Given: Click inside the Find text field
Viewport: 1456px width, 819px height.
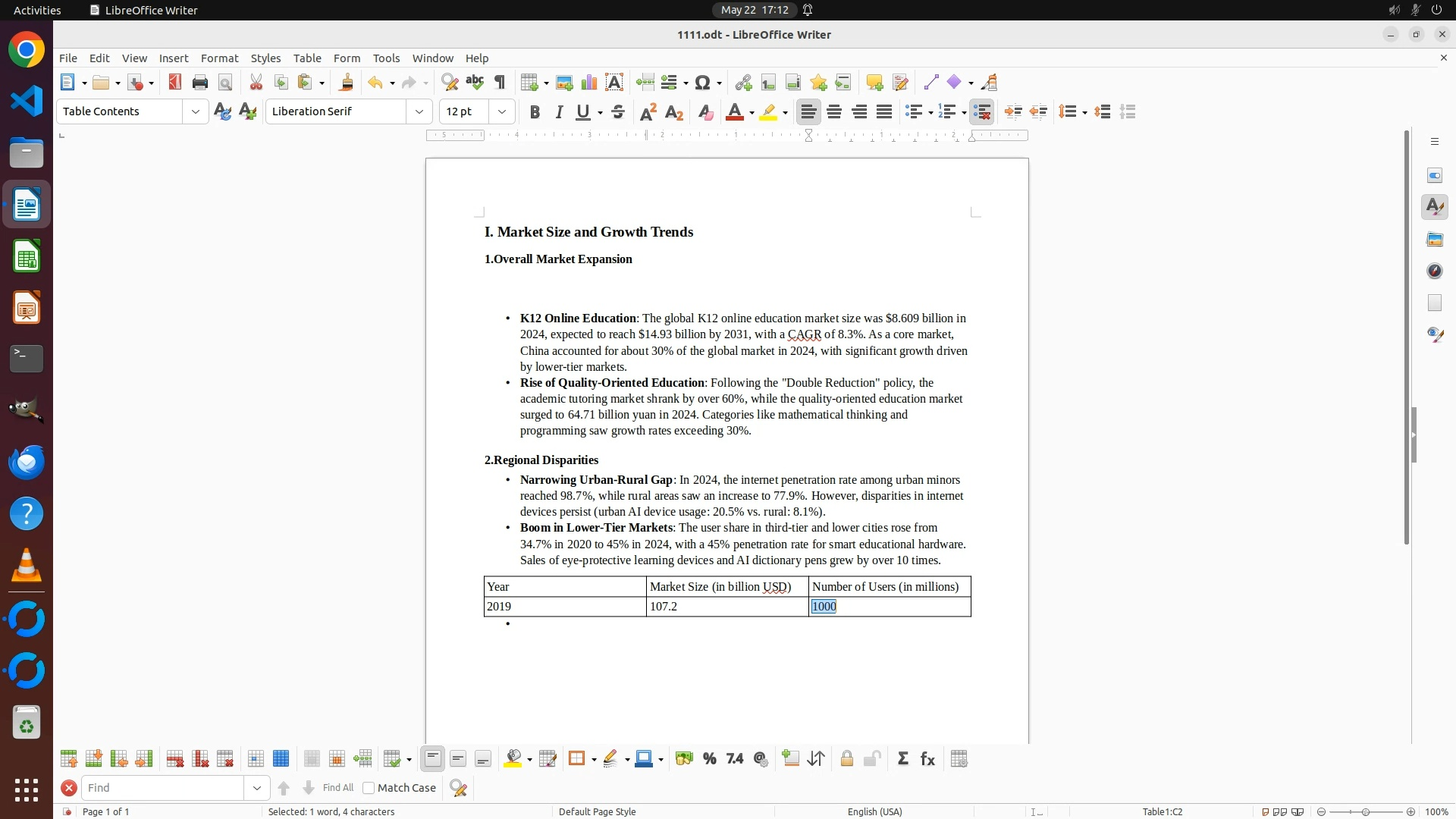Looking at the screenshot, I should coord(163,788).
